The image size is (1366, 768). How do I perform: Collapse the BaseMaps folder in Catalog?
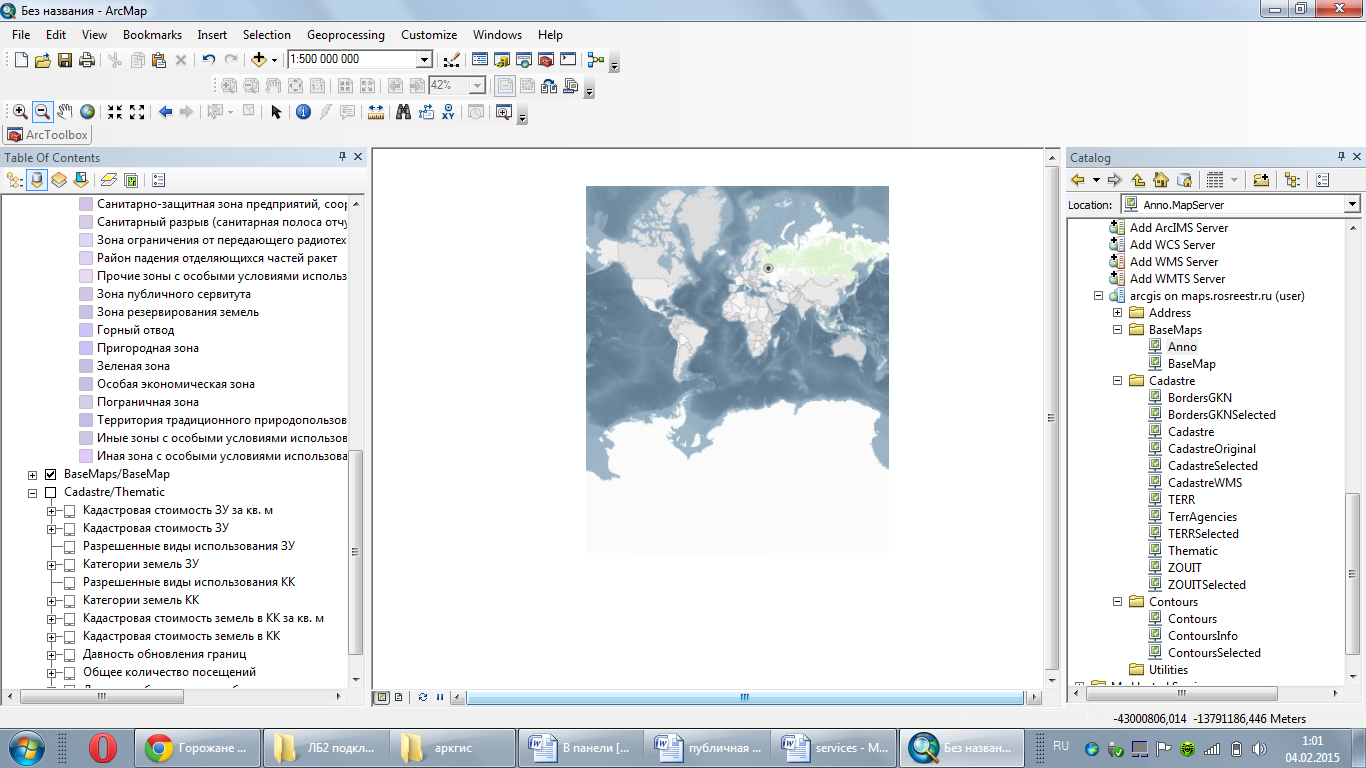(x=1117, y=330)
